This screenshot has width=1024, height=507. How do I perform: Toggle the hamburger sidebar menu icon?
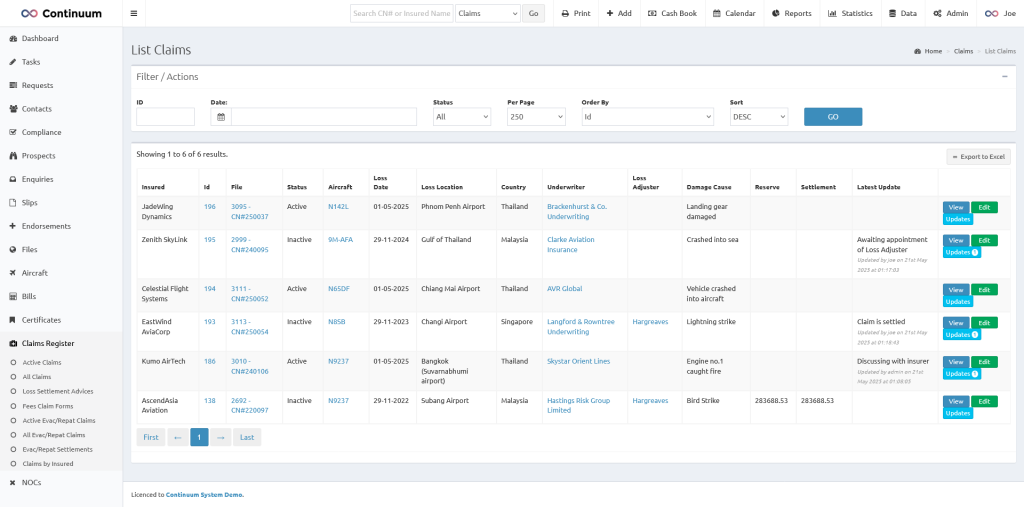coord(134,13)
